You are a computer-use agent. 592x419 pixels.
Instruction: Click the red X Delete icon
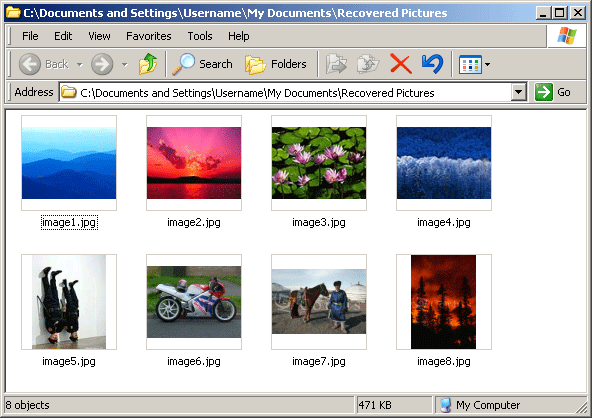[400, 63]
